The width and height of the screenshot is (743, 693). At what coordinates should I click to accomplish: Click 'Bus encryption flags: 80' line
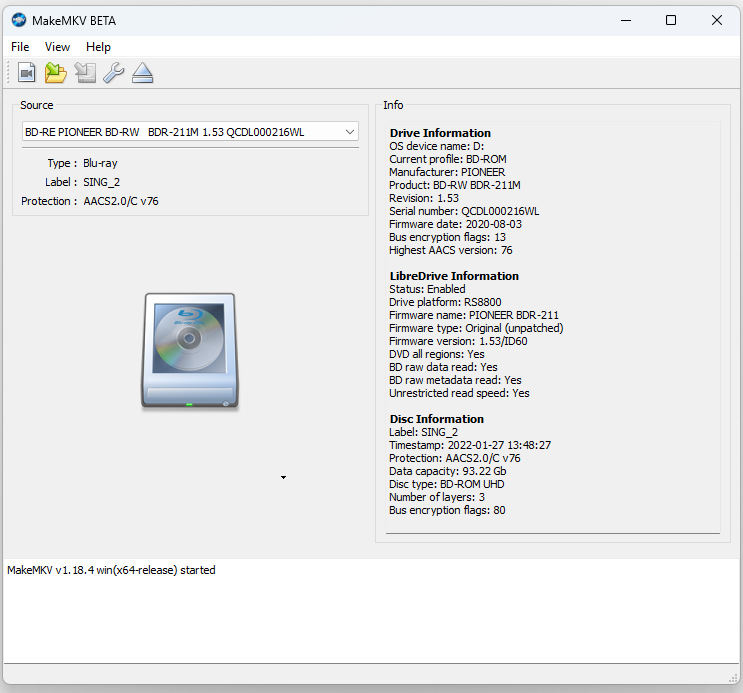coord(447,511)
